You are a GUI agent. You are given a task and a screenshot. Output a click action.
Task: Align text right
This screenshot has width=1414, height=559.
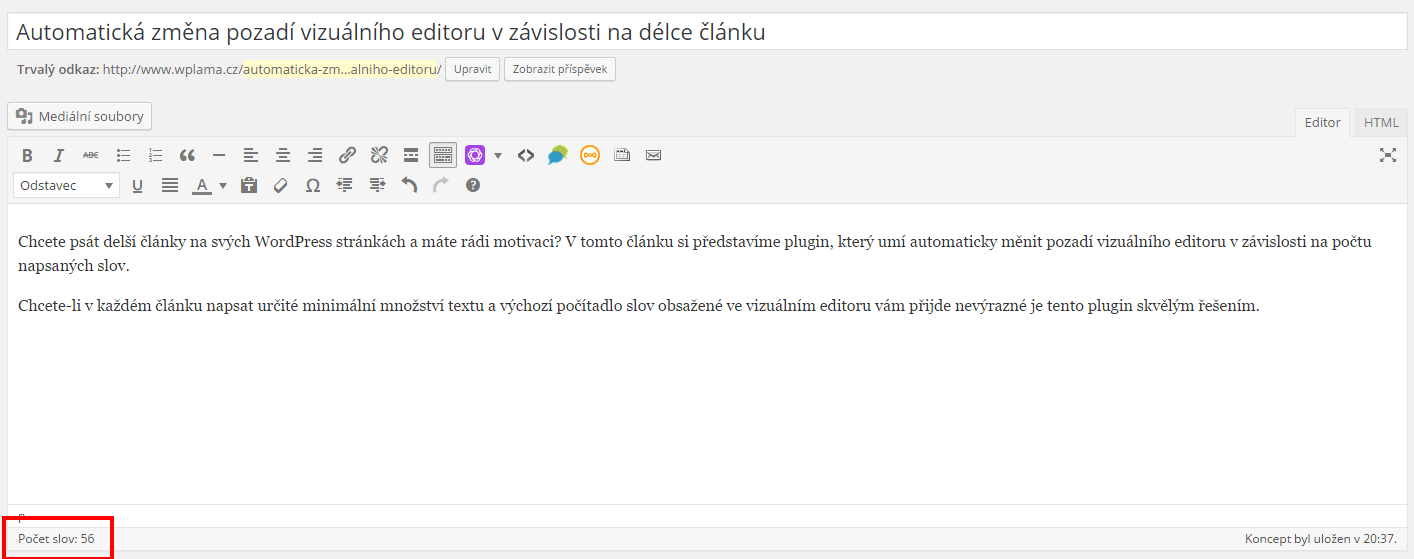(315, 155)
